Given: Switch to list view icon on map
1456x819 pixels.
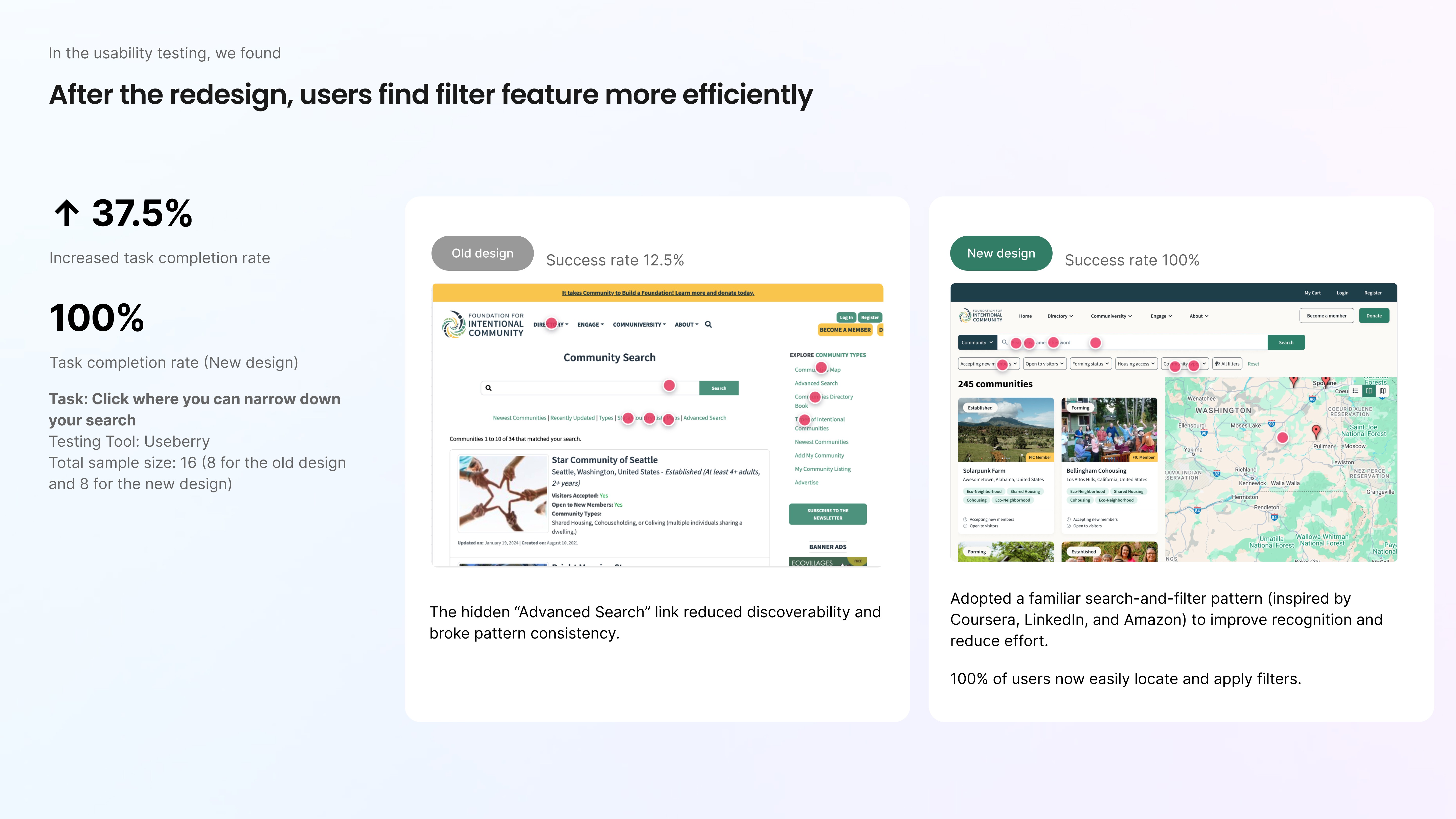Looking at the screenshot, I should [1355, 391].
